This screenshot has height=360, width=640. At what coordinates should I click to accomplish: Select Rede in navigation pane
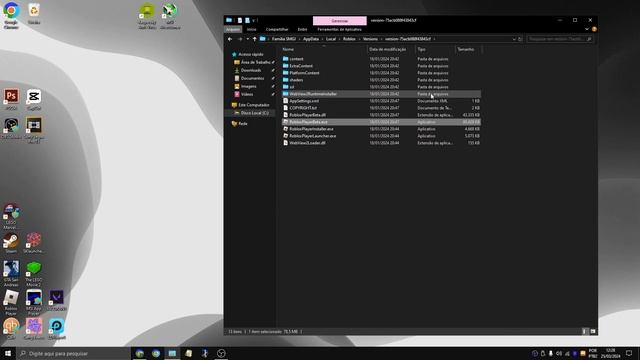pyautogui.click(x=240, y=124)
